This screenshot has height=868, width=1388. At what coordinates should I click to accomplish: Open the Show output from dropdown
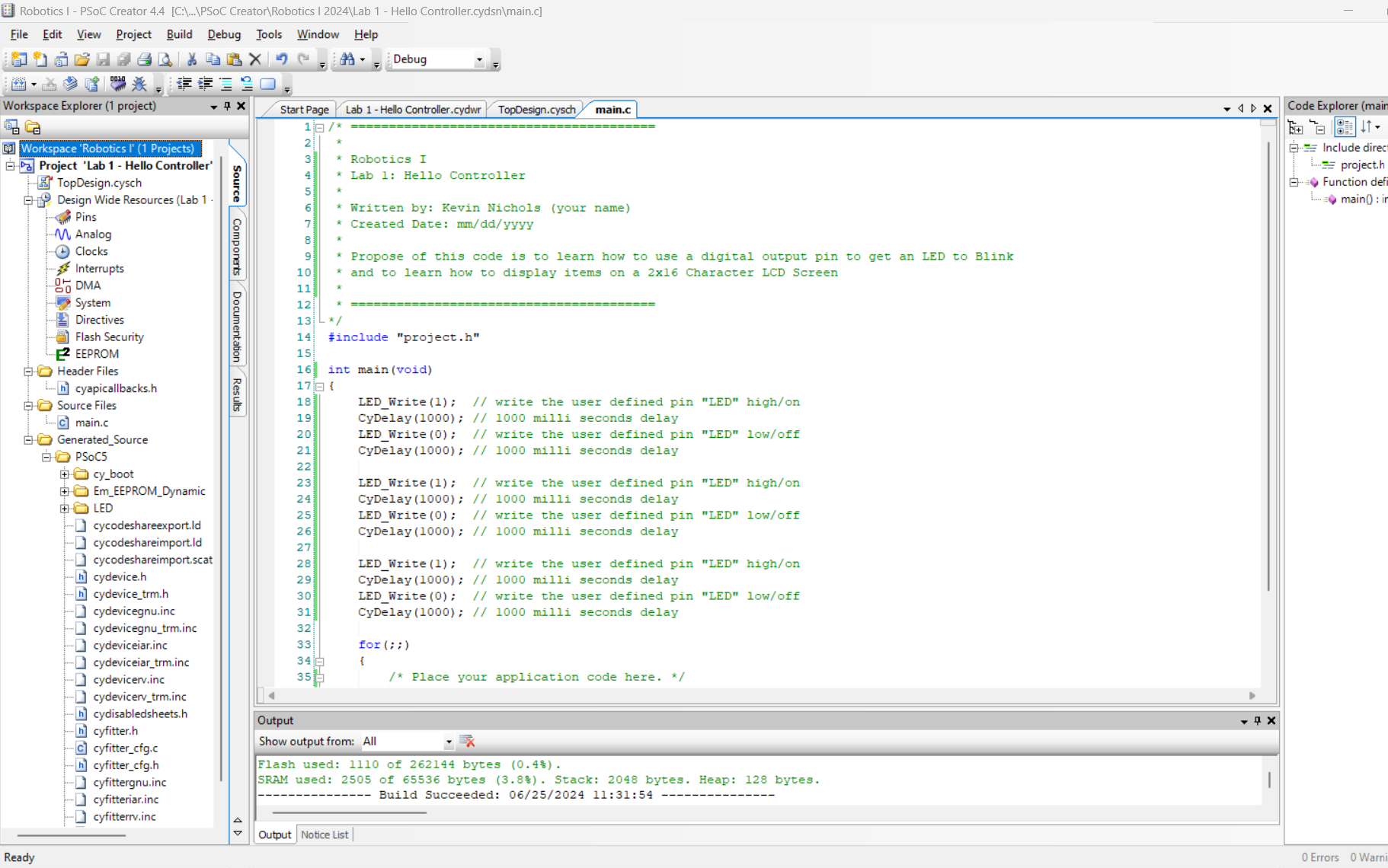(449, 742)
